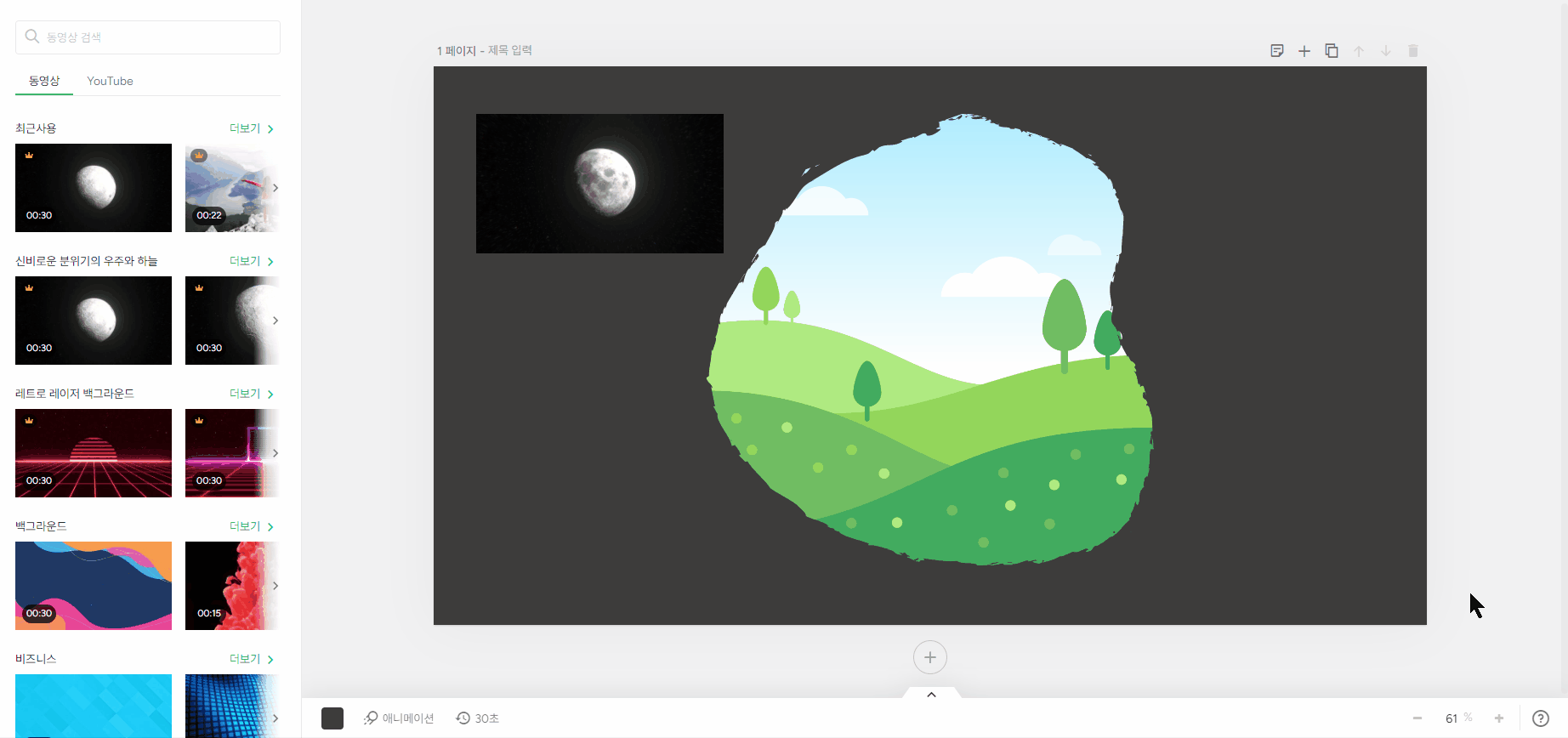Zoom in with plus button

[x=1499, y=718]
